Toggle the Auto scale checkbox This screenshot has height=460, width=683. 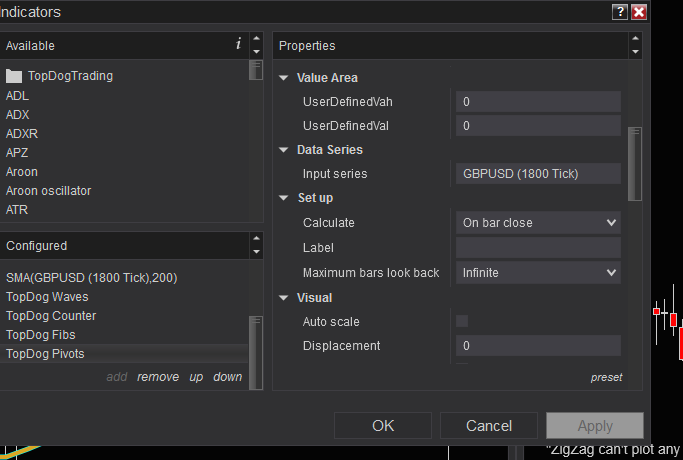pyautogui.click(x=462, y=321)
